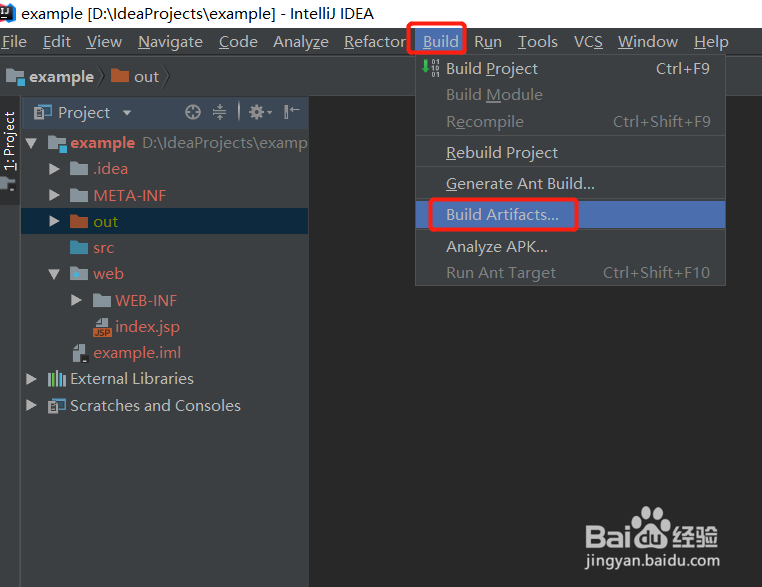This screenshot has height=587, width=762.
Task: Click the web folder icon
Action: click(79, 274)
